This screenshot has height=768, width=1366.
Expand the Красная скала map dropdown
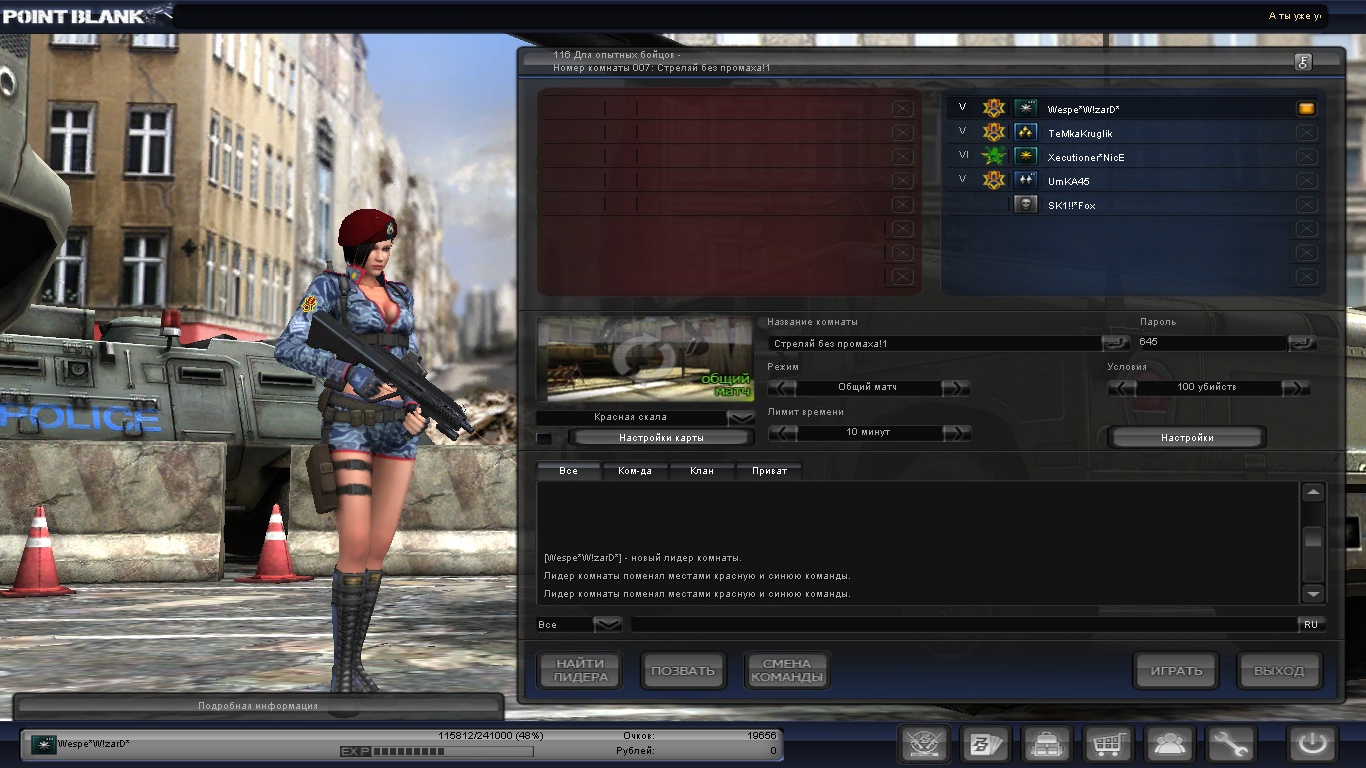[741, 417]
